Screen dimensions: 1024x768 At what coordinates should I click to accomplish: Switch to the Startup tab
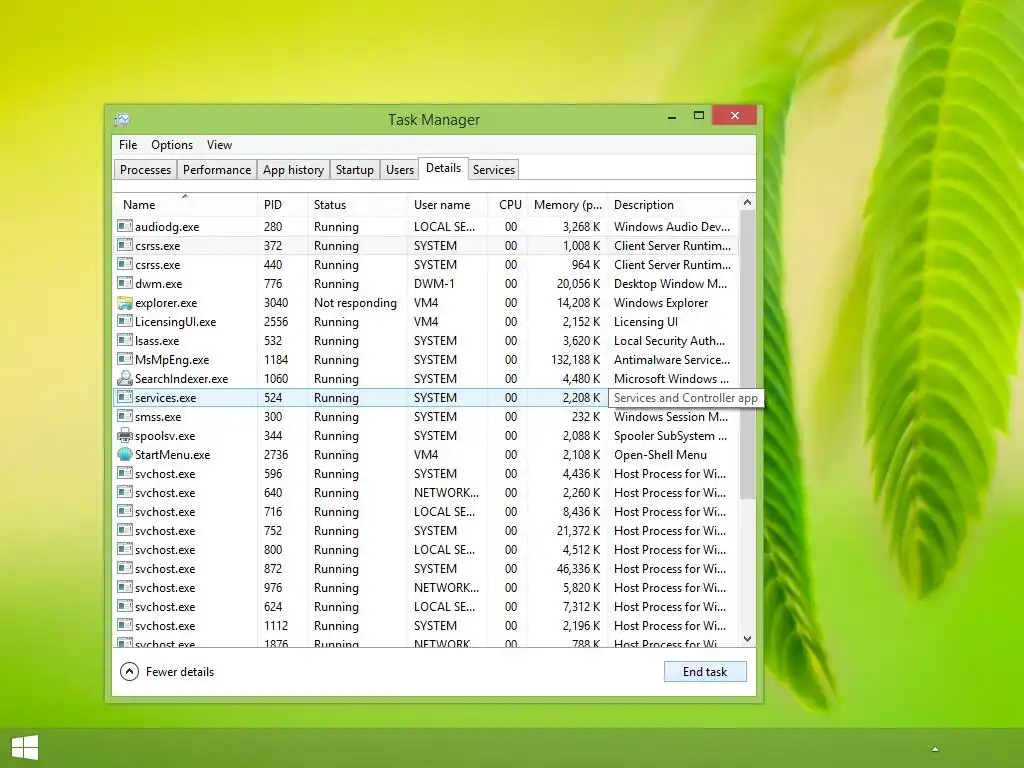[x=355, y=170]
